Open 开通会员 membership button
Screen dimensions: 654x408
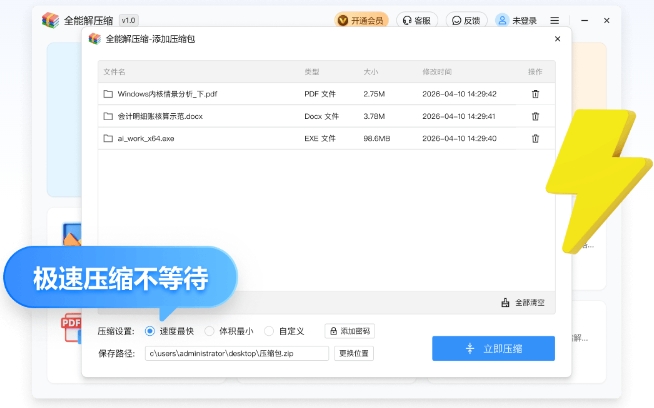click(361, 20)
